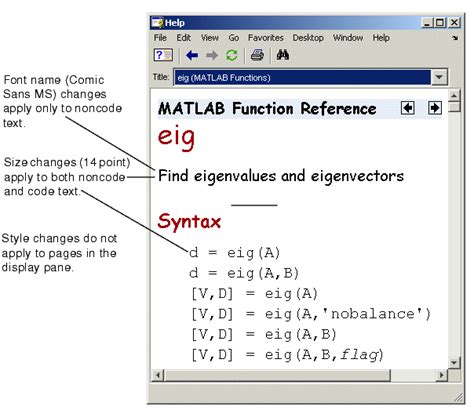Click the eig (MATLAB Functions) title field
The width and height of the screenshot is (474, 410).
[x=302, y=77]
